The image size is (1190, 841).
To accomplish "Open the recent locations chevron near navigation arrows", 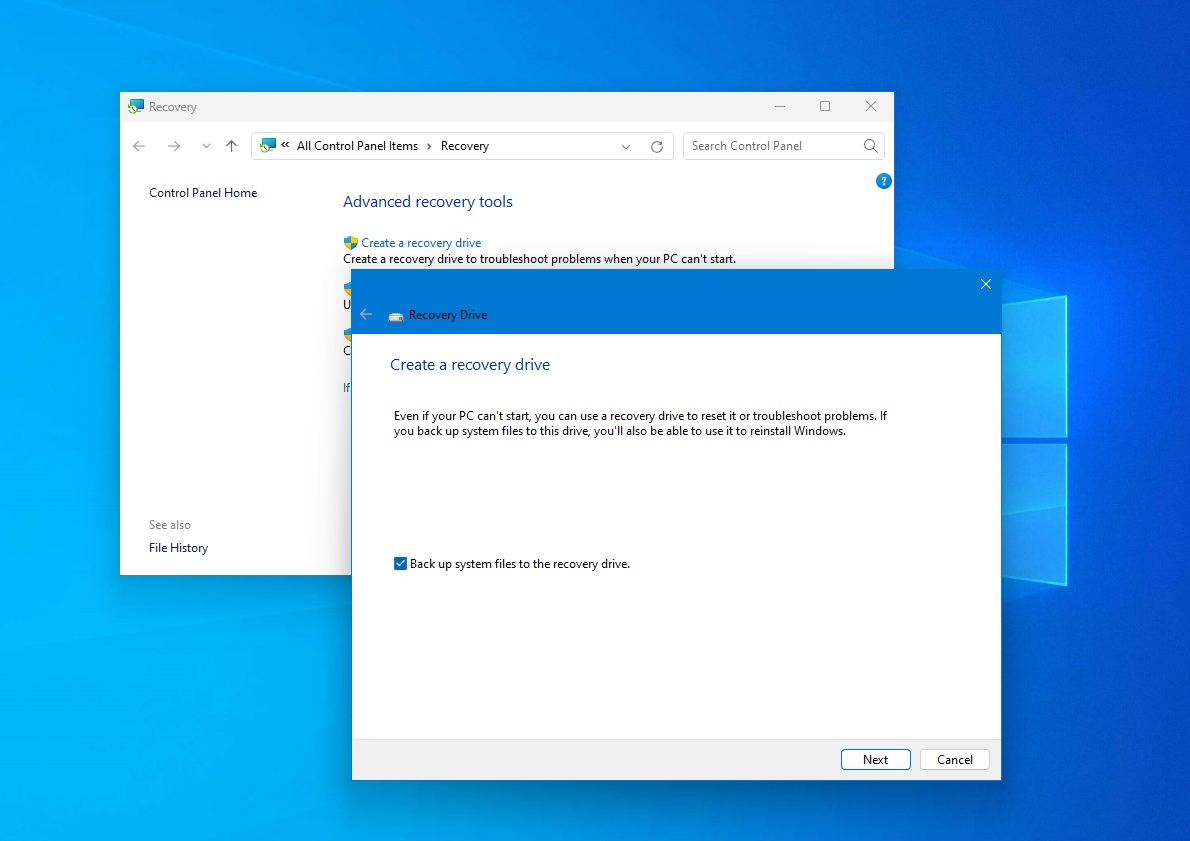I will click(x=205, y=146).
